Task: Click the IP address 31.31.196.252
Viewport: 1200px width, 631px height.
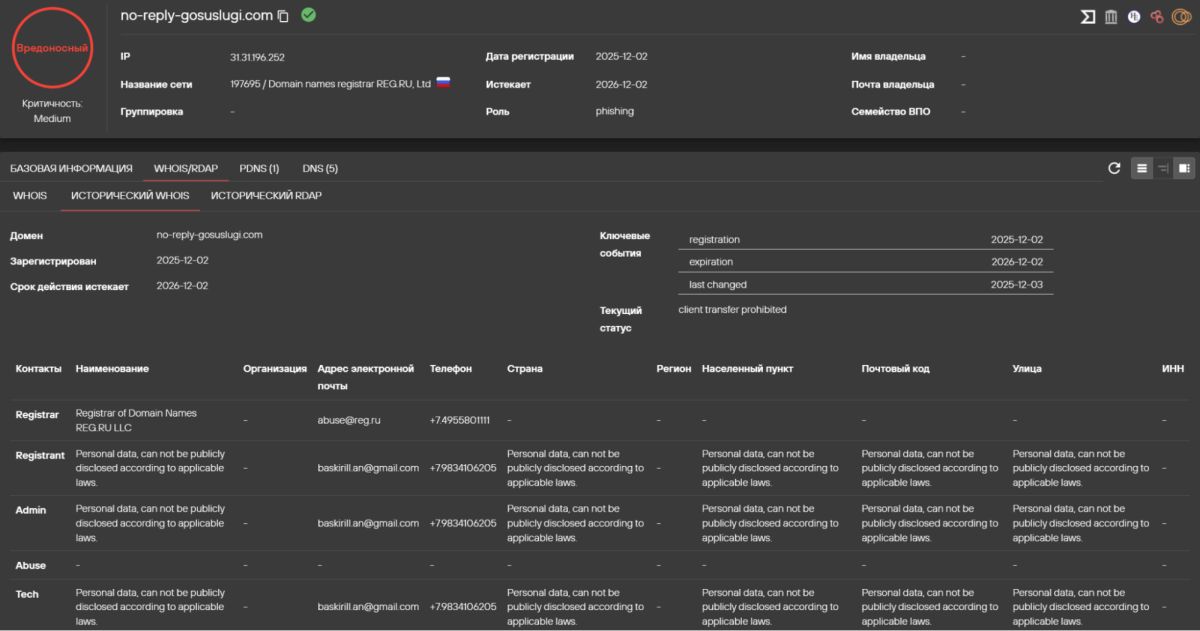Action: [x=257, y=57]
